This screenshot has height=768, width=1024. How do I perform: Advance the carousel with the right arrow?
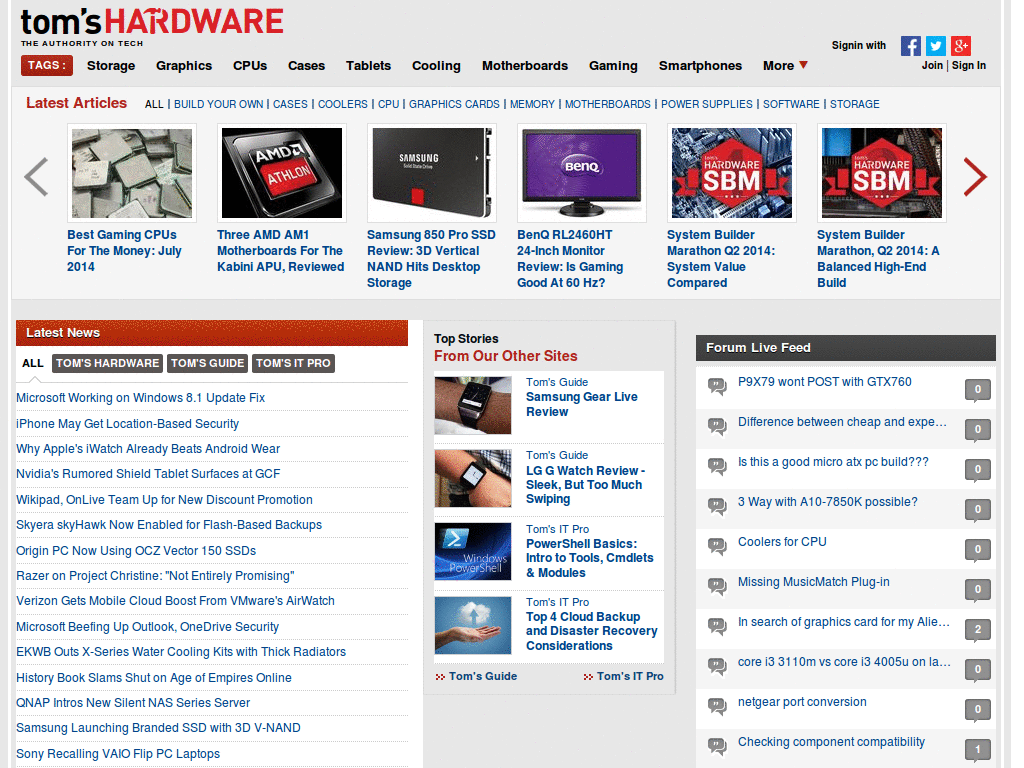[x=974, y=177]
